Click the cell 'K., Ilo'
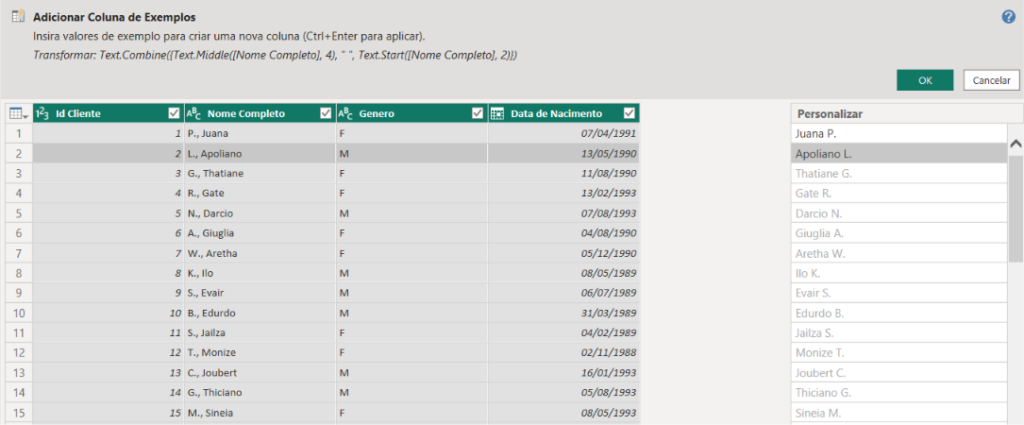The image size is (1024, 425). (x=260, y=273)
